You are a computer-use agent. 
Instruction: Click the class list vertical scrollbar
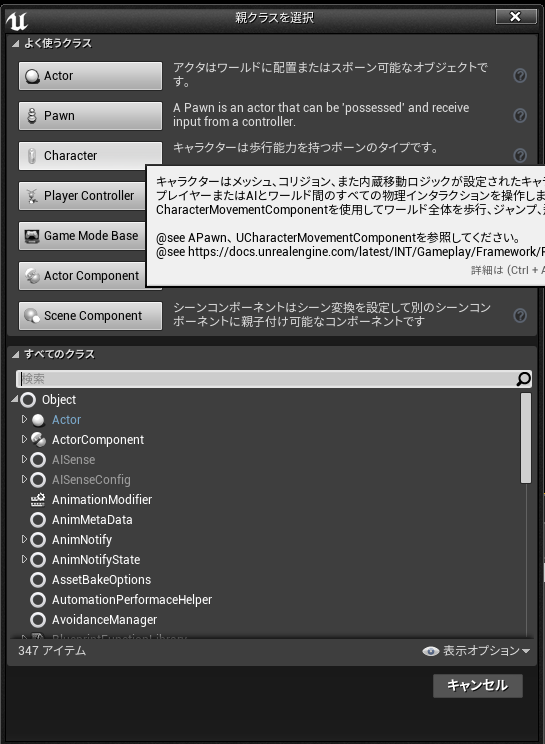point(526,438)
